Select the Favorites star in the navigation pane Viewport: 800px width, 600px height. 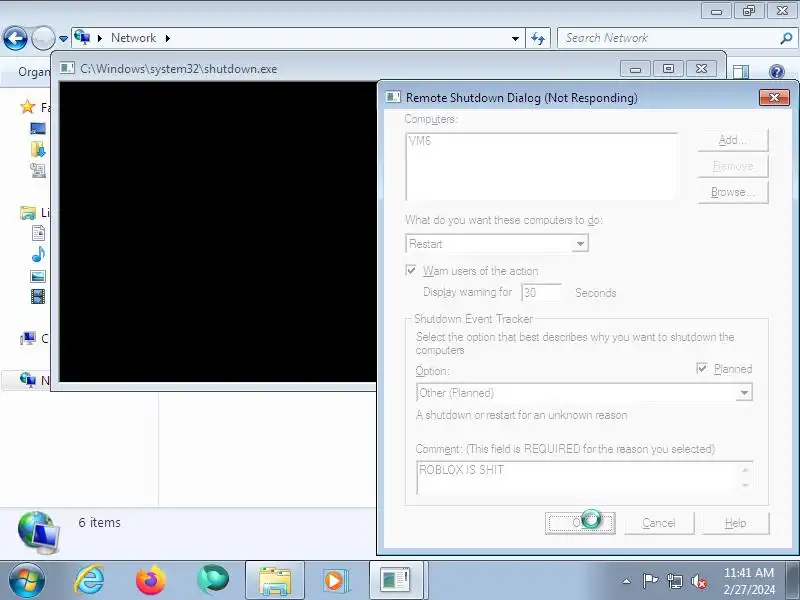[x=27, y=107]
